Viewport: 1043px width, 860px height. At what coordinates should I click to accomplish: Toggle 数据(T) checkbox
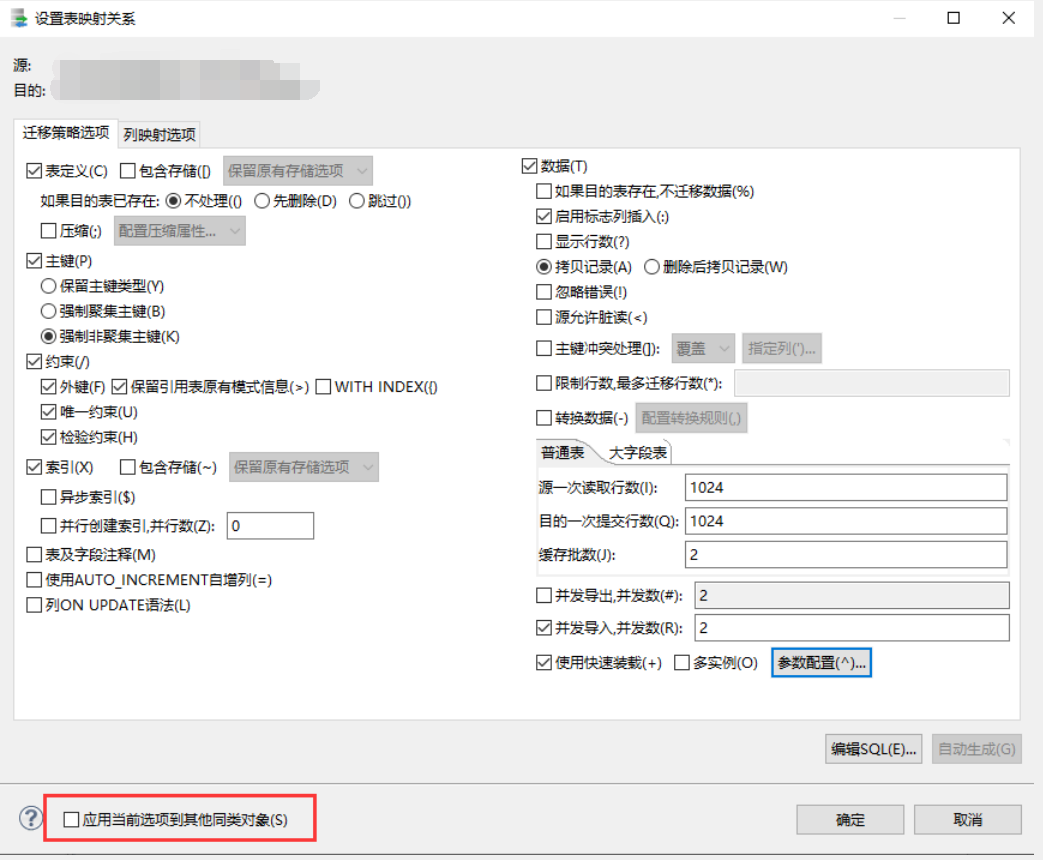pos(529,166)
